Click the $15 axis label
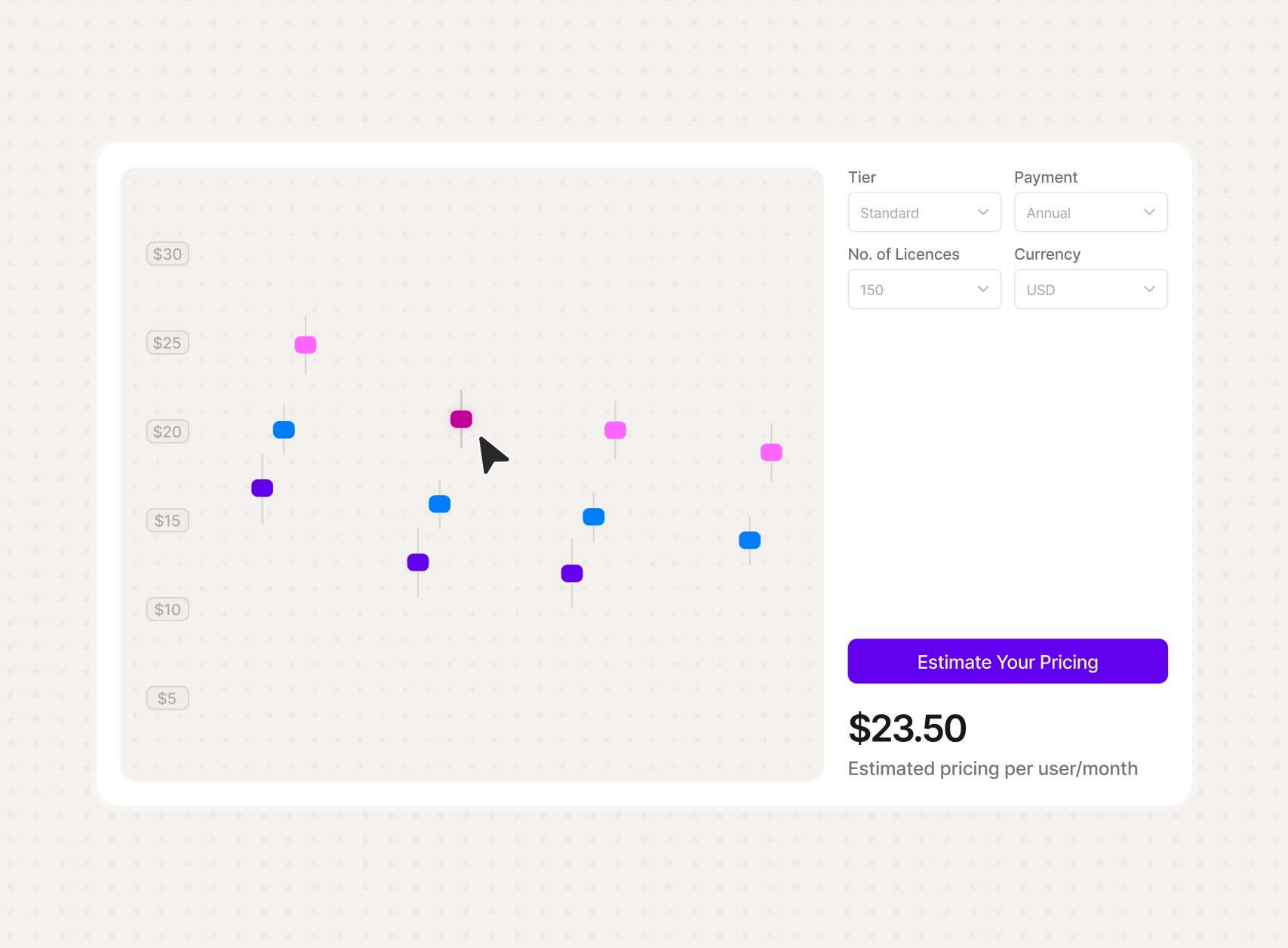The width and height of the screenshot is (1288, 948). click(x=168, y=520)
